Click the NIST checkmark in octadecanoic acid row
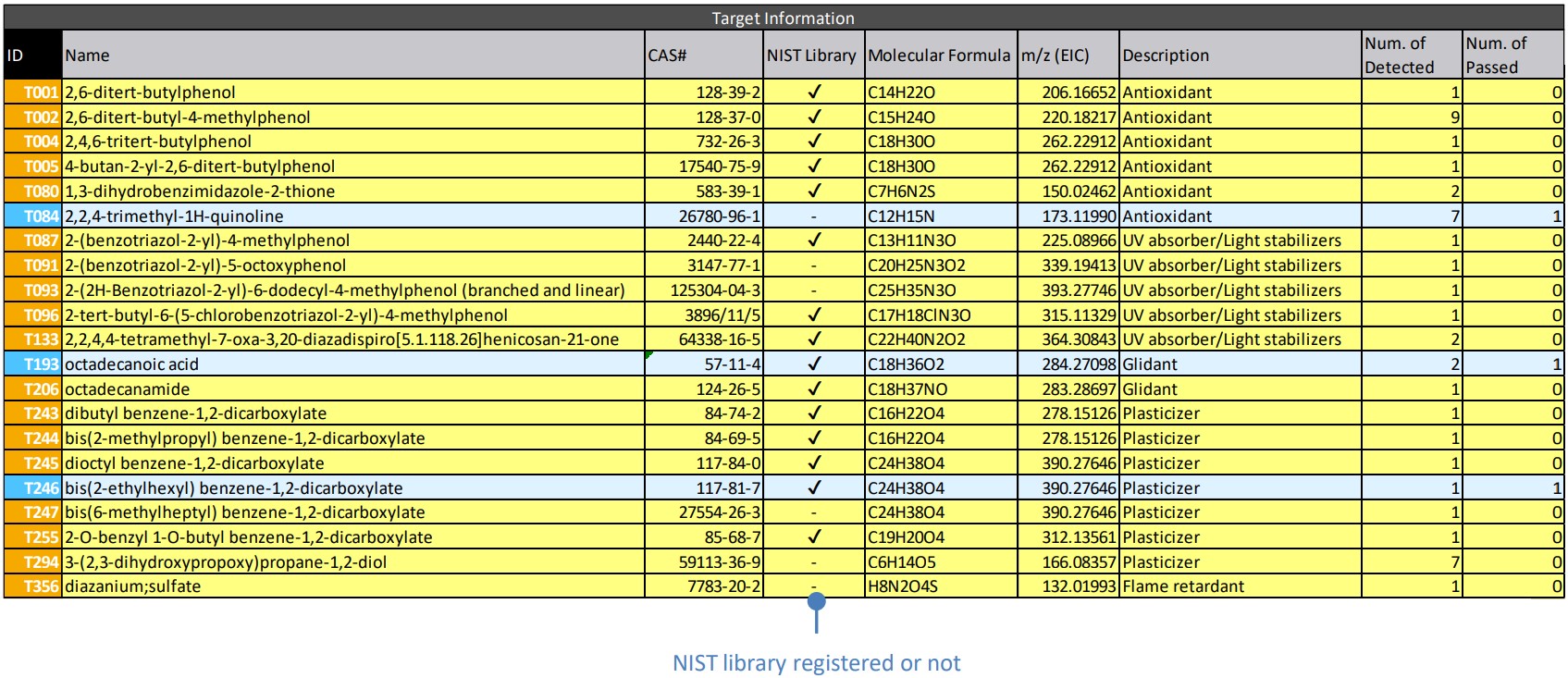This screenshot has width=1568, height=678. coord(814,364)
